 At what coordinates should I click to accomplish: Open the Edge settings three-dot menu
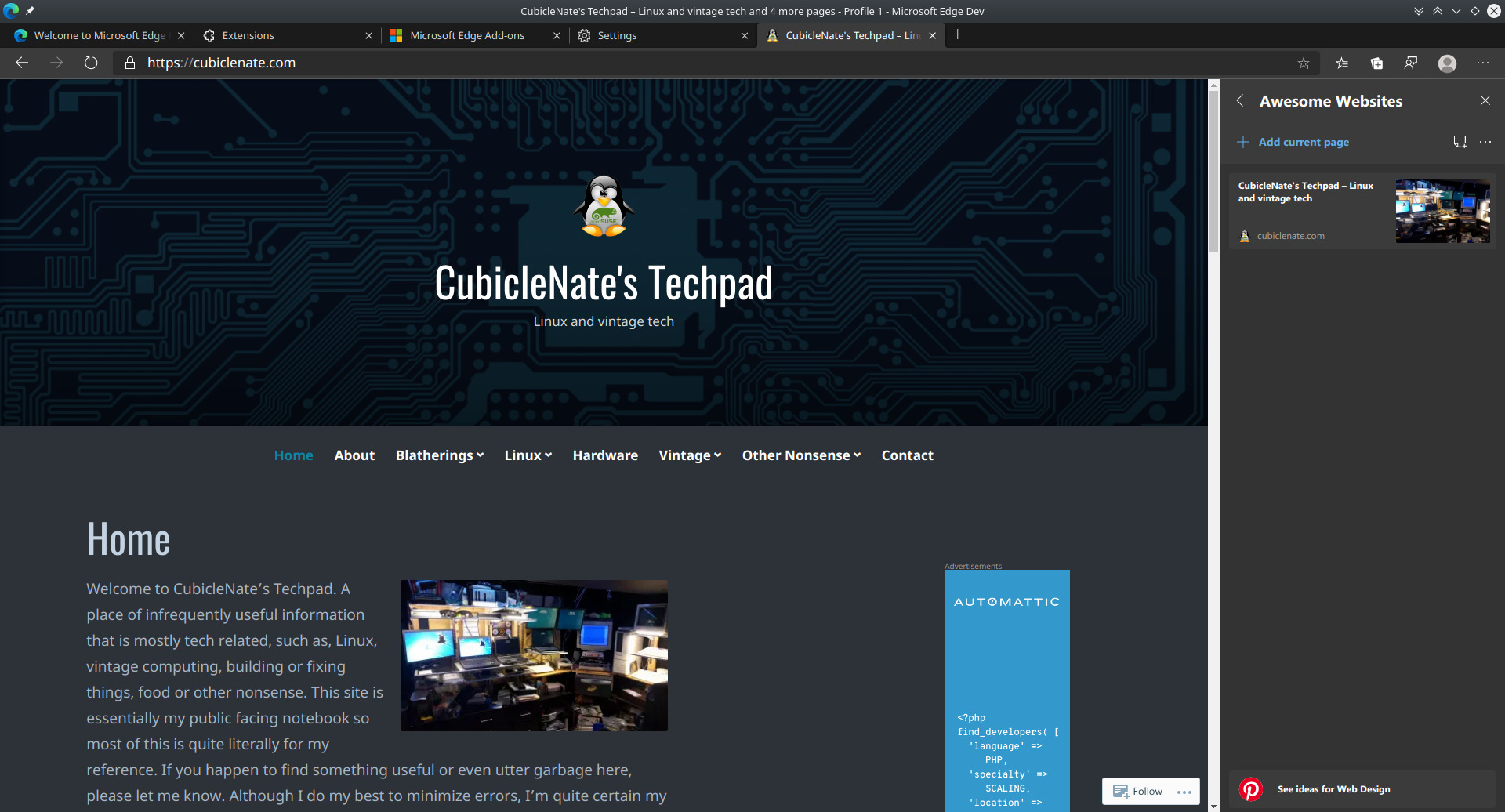tap(1484, 63)
